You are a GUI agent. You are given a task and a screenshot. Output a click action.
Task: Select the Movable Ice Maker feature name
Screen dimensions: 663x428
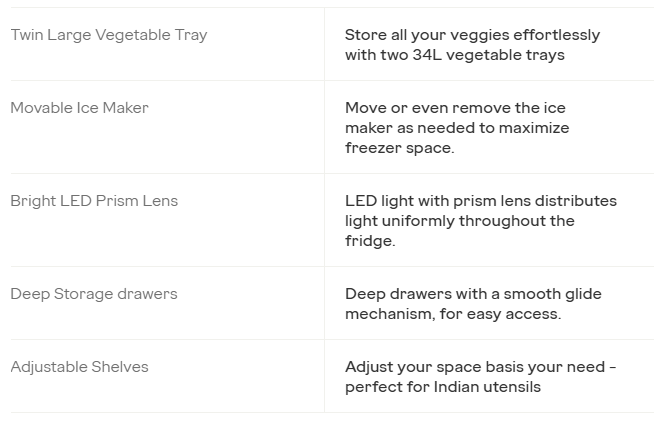point(79,108)
